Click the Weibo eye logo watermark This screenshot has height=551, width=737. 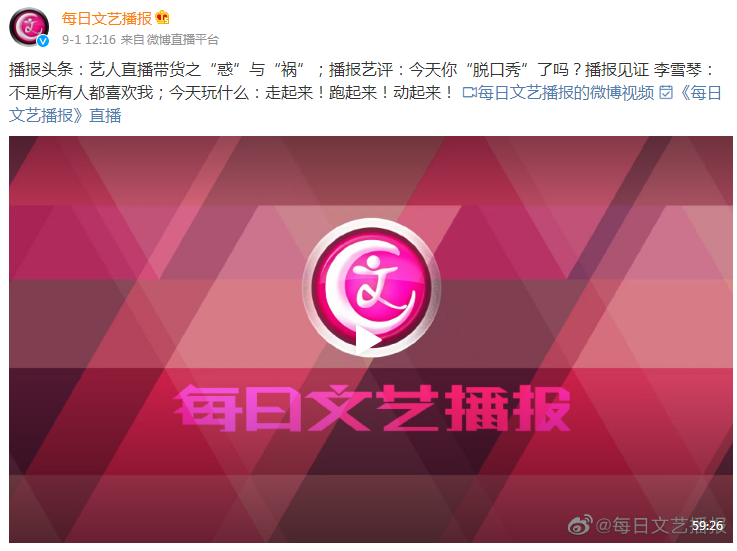click(580, 524)
